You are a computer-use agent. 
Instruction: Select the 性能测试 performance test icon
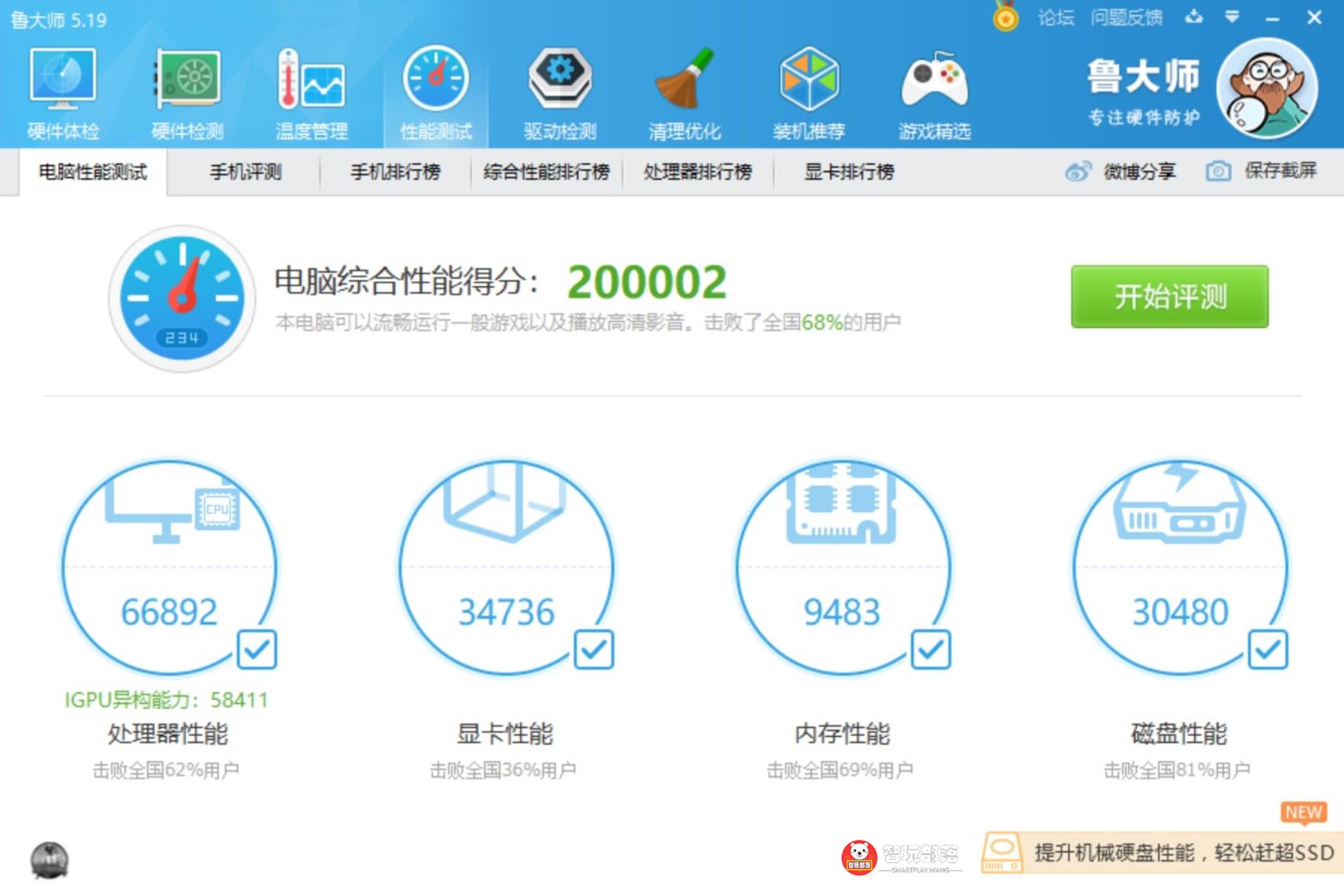(x=435, y=89)
